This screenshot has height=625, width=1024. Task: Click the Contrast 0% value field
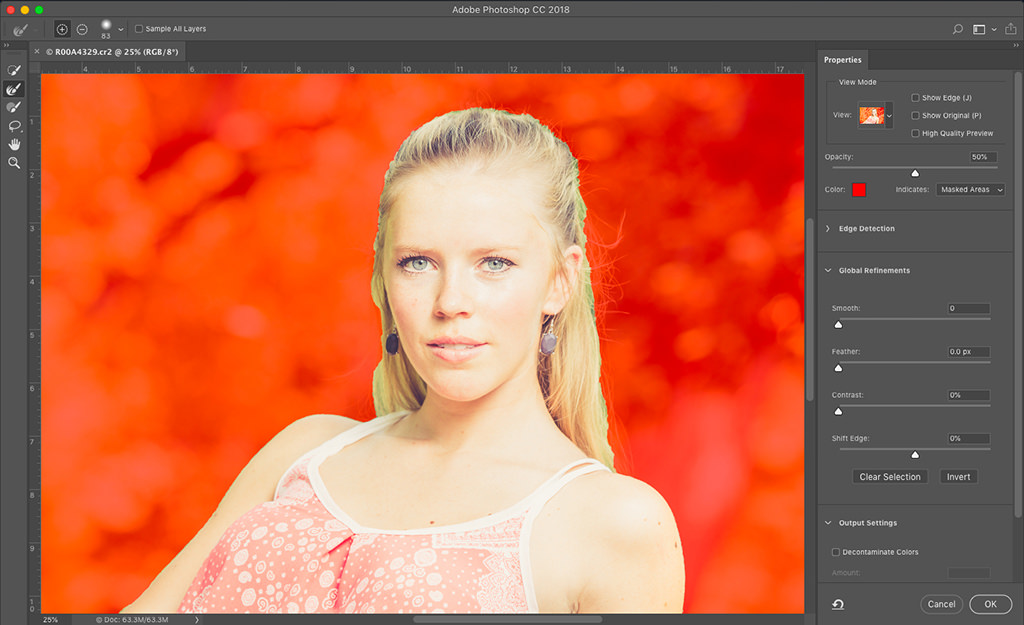coord(968,395)
